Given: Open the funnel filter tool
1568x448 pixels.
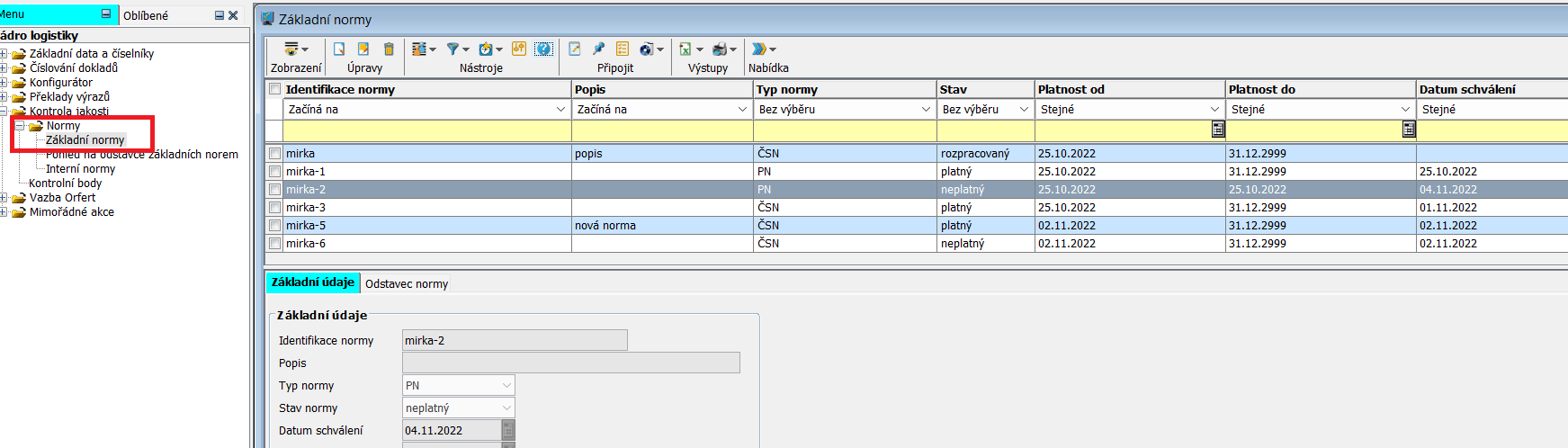Looking at the screenshot, I should pos(453,49).
